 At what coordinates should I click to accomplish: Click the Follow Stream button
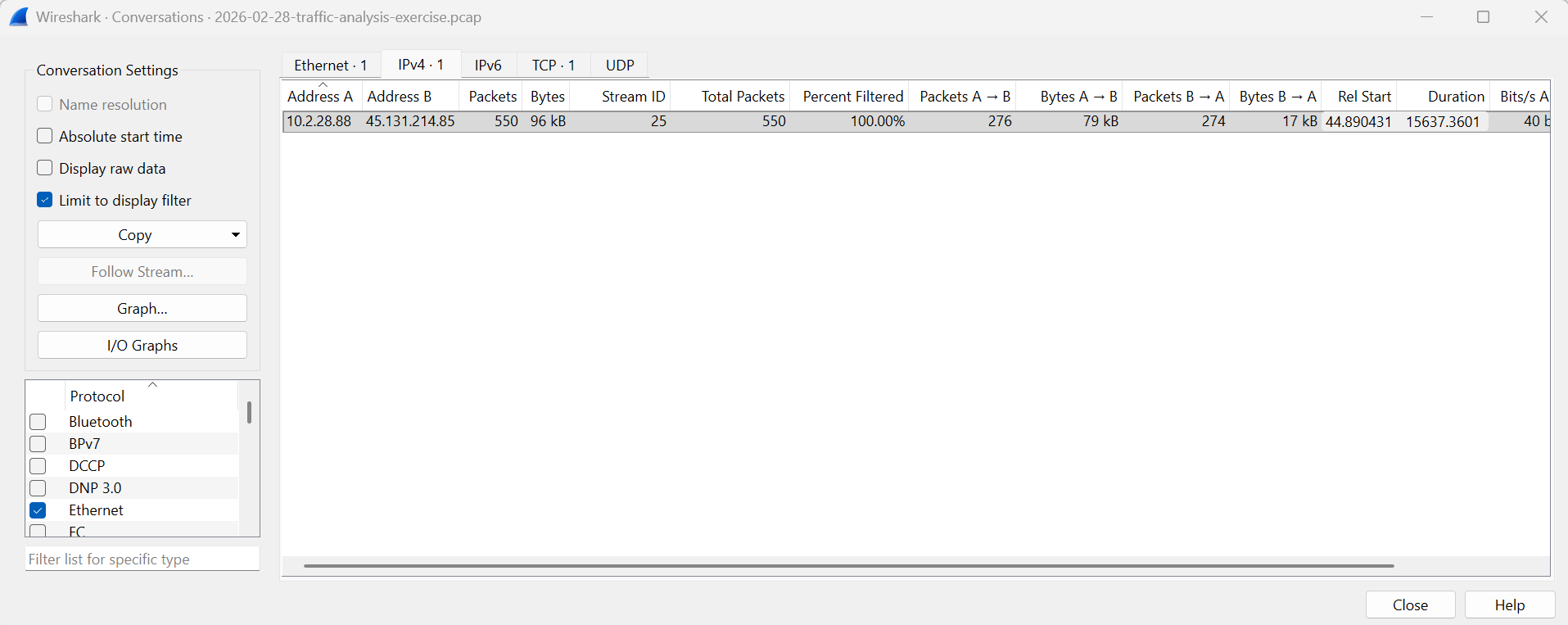(142, 271)
